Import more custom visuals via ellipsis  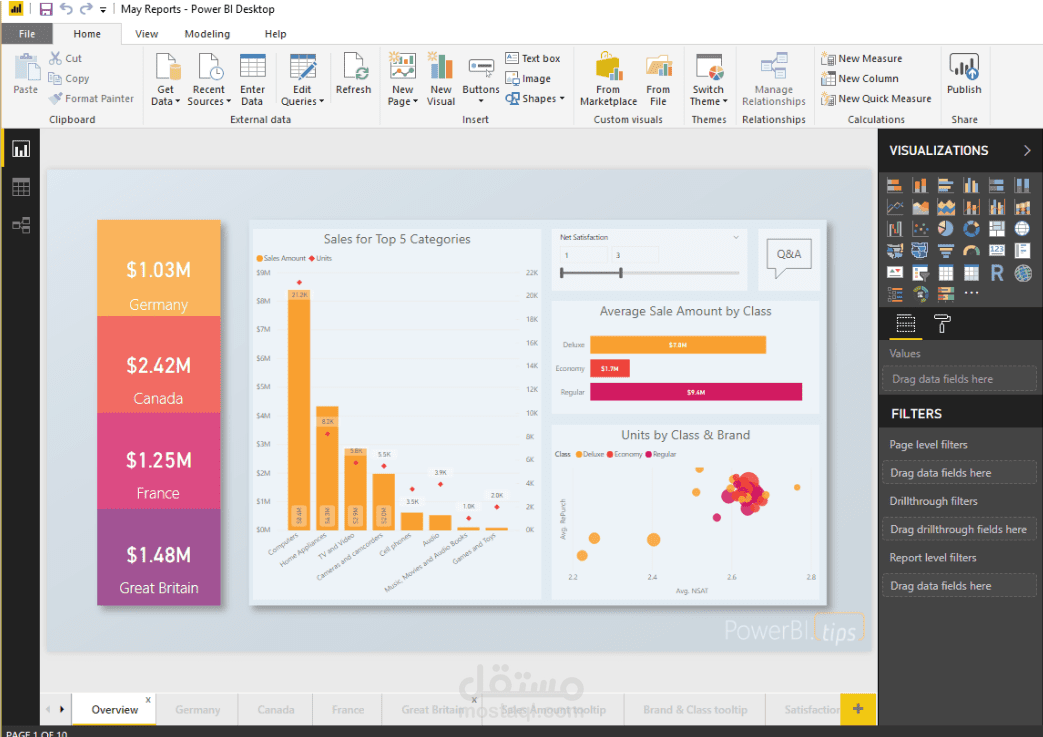971,293
